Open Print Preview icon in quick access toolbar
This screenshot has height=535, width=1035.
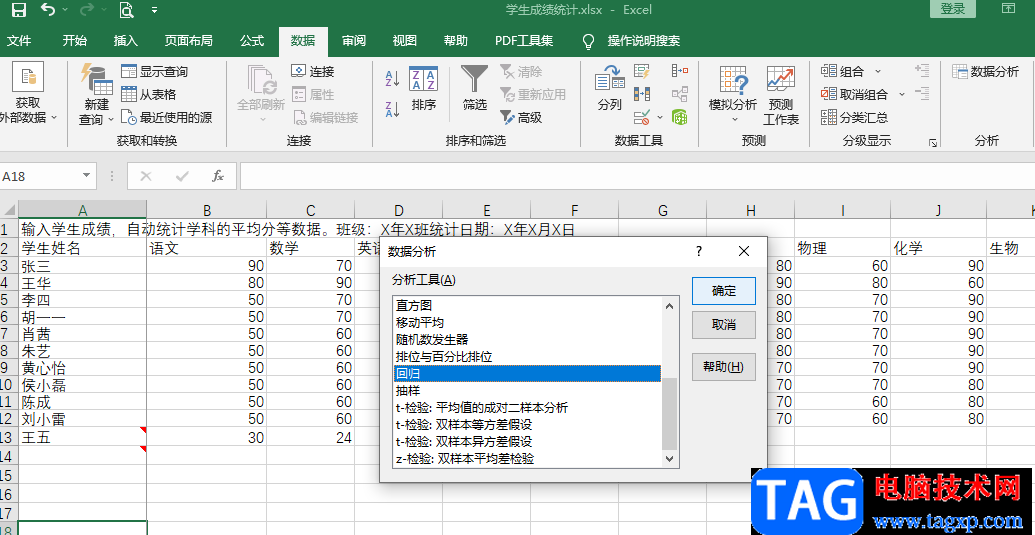[x=125, y=10]
